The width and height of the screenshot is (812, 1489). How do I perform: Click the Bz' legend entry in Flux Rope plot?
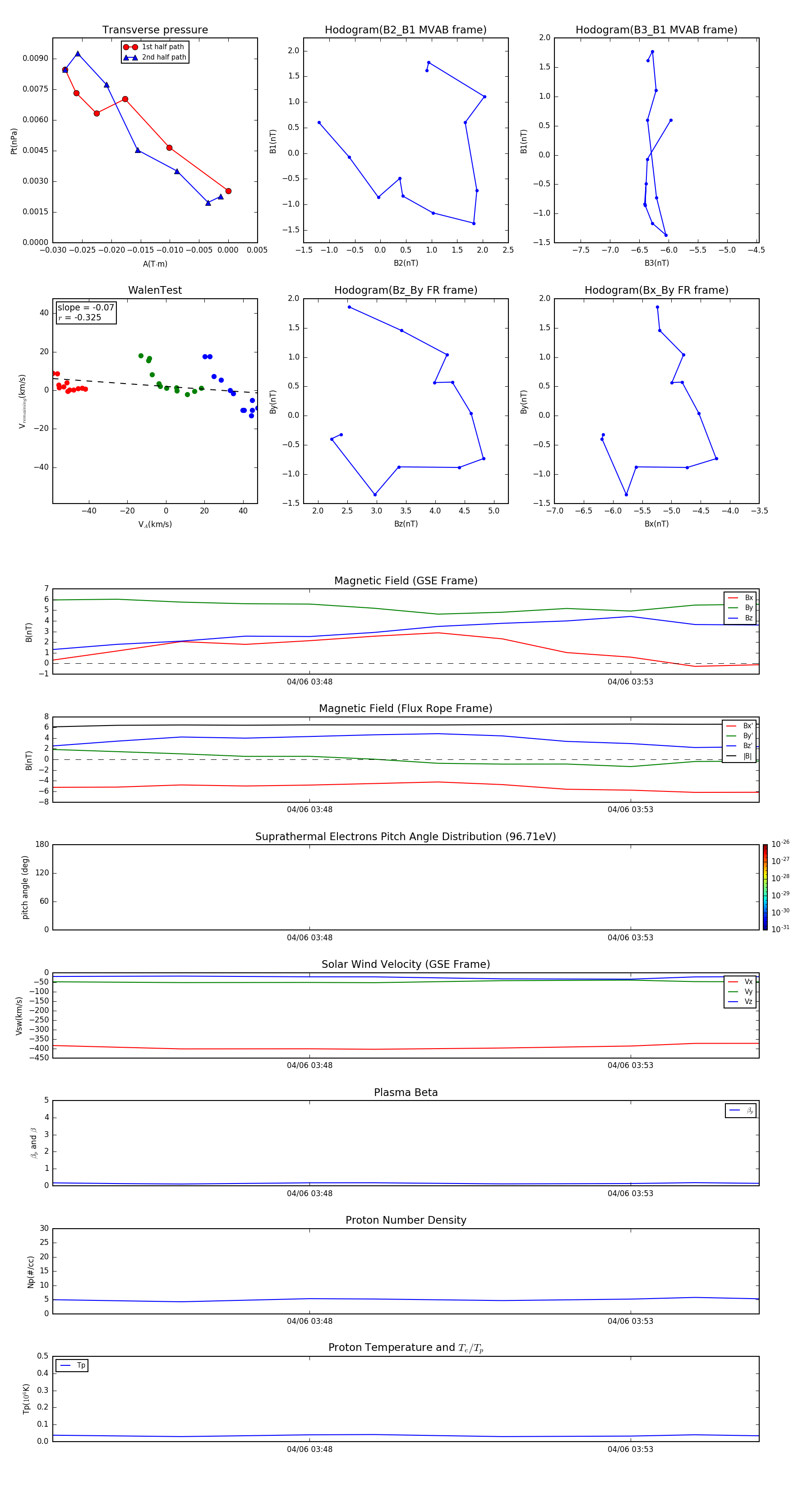[x=739, y=746]
